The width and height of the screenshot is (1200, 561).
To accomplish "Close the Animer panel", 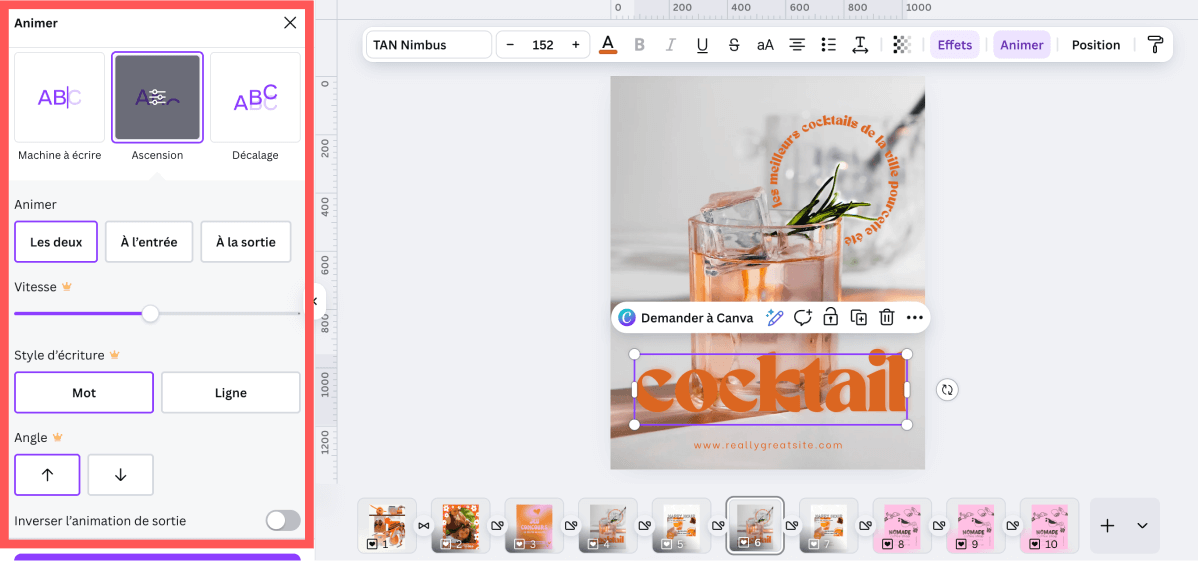I will [290, 23].
